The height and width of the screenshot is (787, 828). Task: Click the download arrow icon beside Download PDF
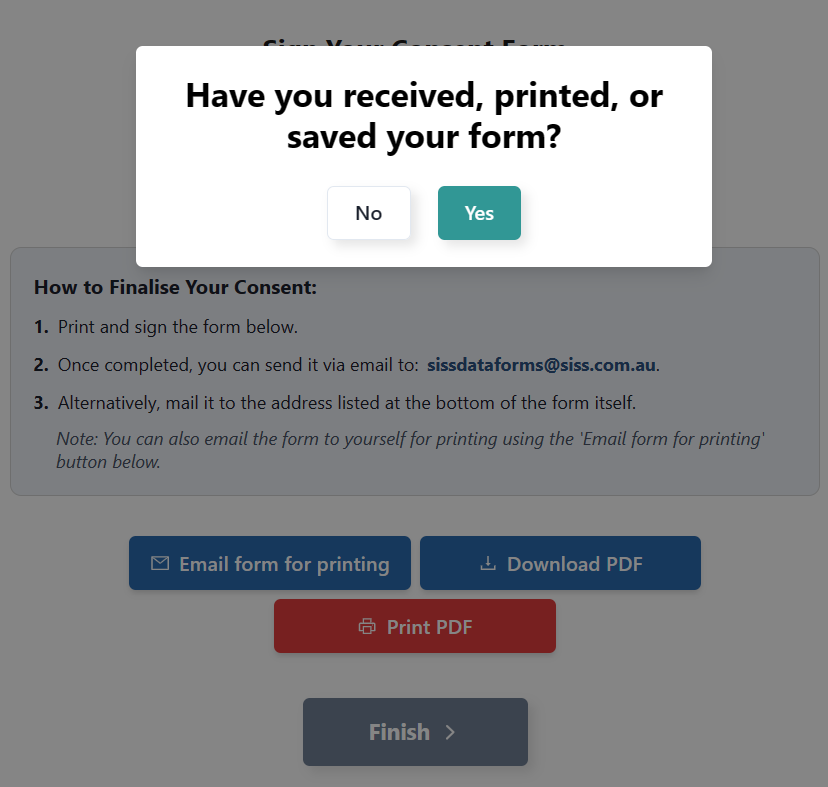click(488, 564)
